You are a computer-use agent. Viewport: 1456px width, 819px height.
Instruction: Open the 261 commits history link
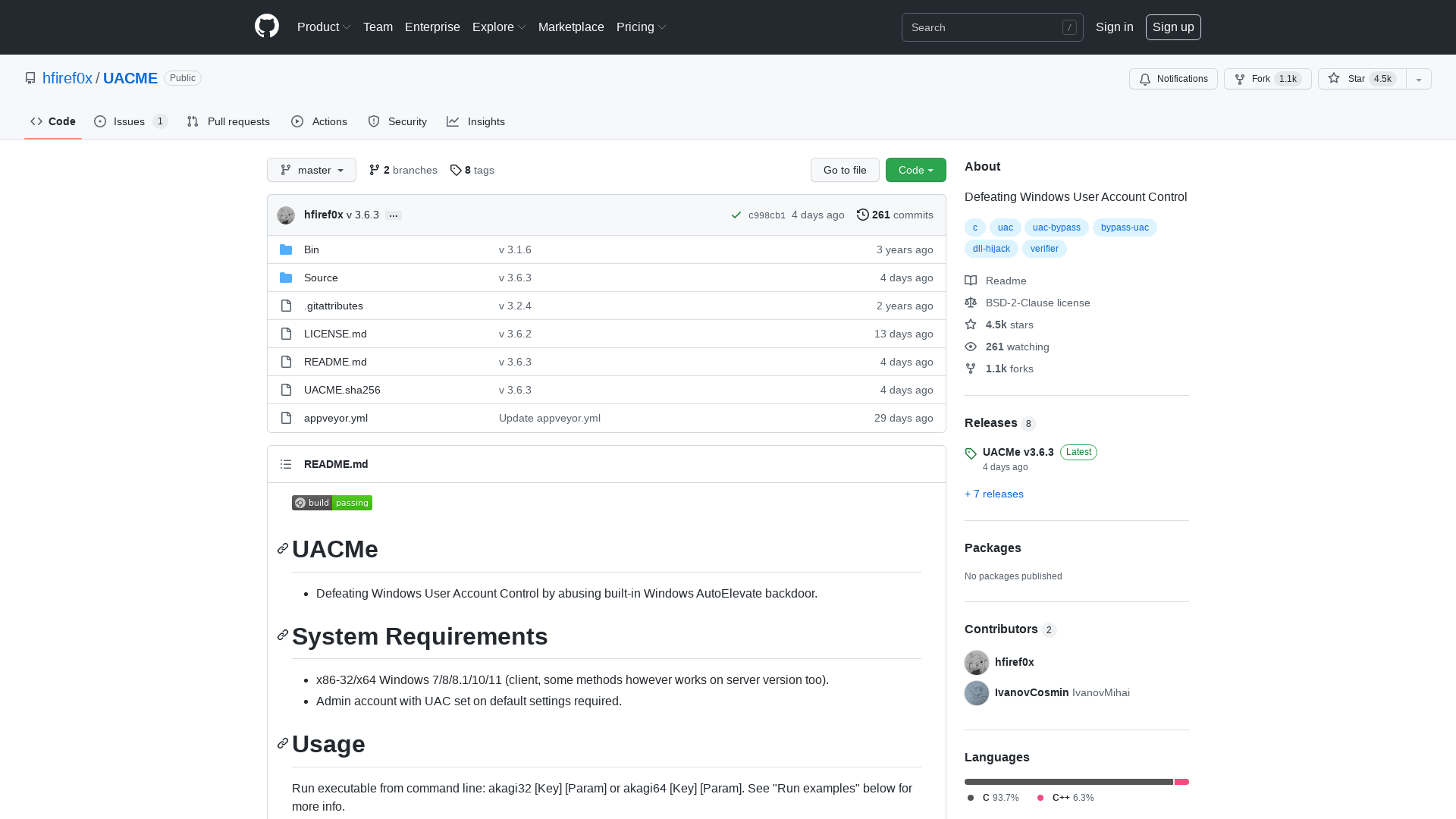(x=895, y=215)
